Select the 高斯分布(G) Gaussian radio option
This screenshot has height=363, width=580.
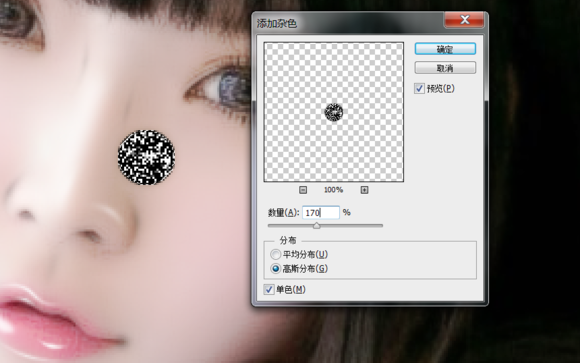pyautogui.click(x=275, y=269)
